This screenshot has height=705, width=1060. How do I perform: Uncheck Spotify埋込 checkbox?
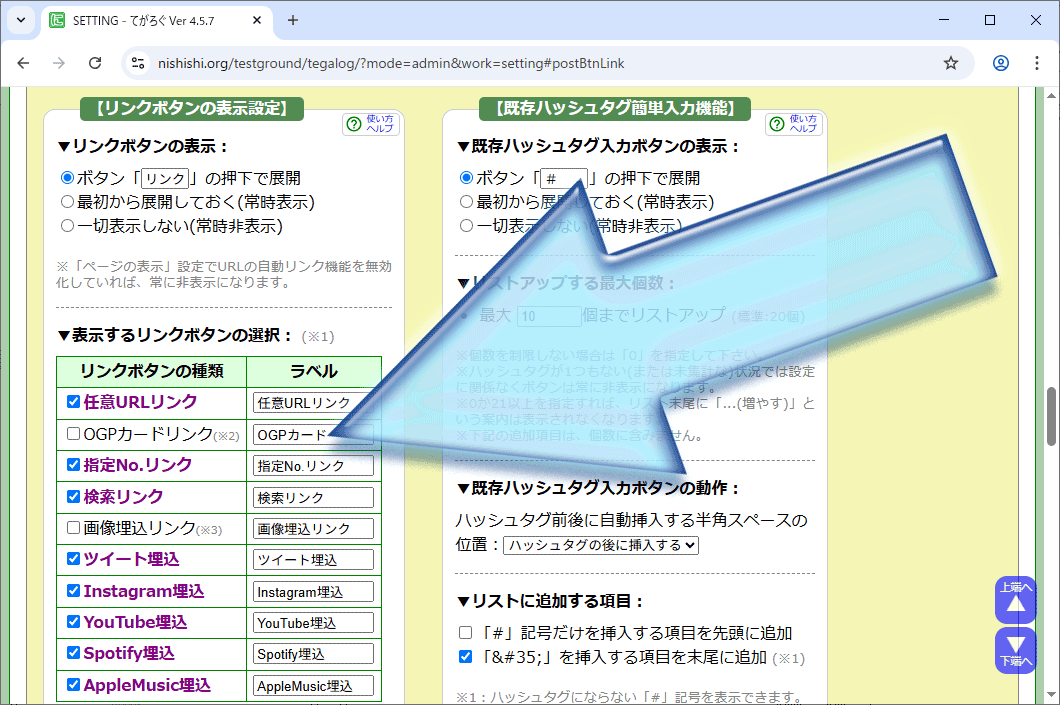pyautogui.click(x=74, y=652)
